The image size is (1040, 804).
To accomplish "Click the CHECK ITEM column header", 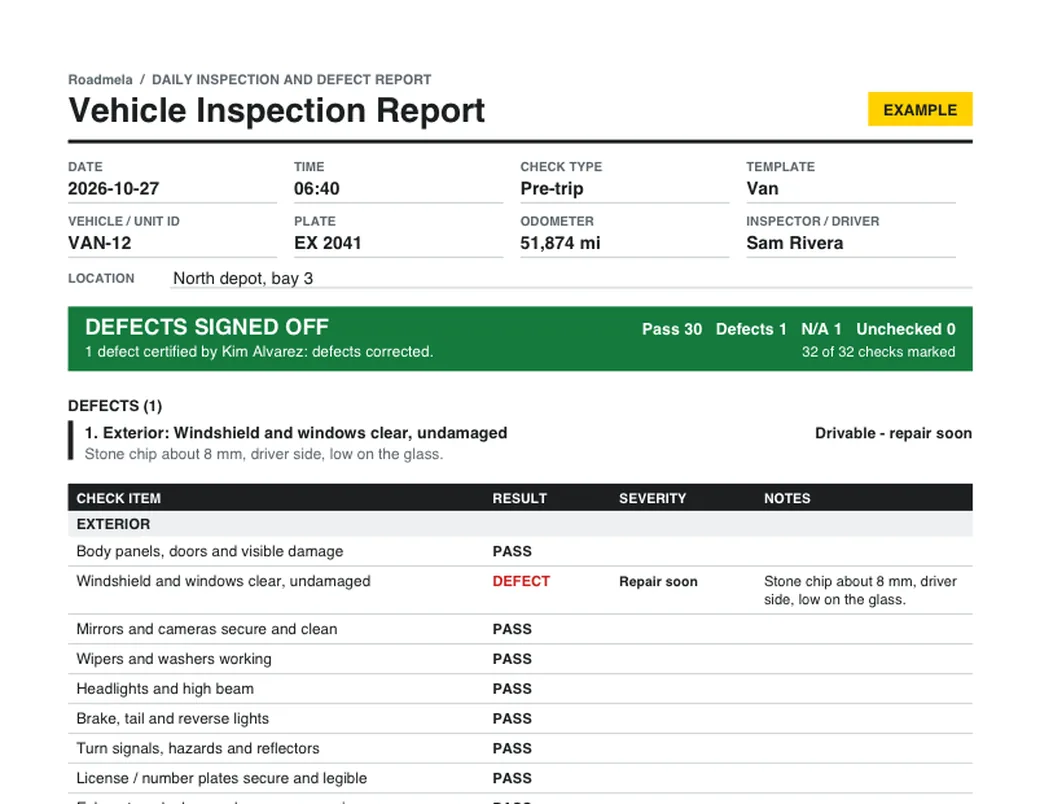I will click(119, 498).
